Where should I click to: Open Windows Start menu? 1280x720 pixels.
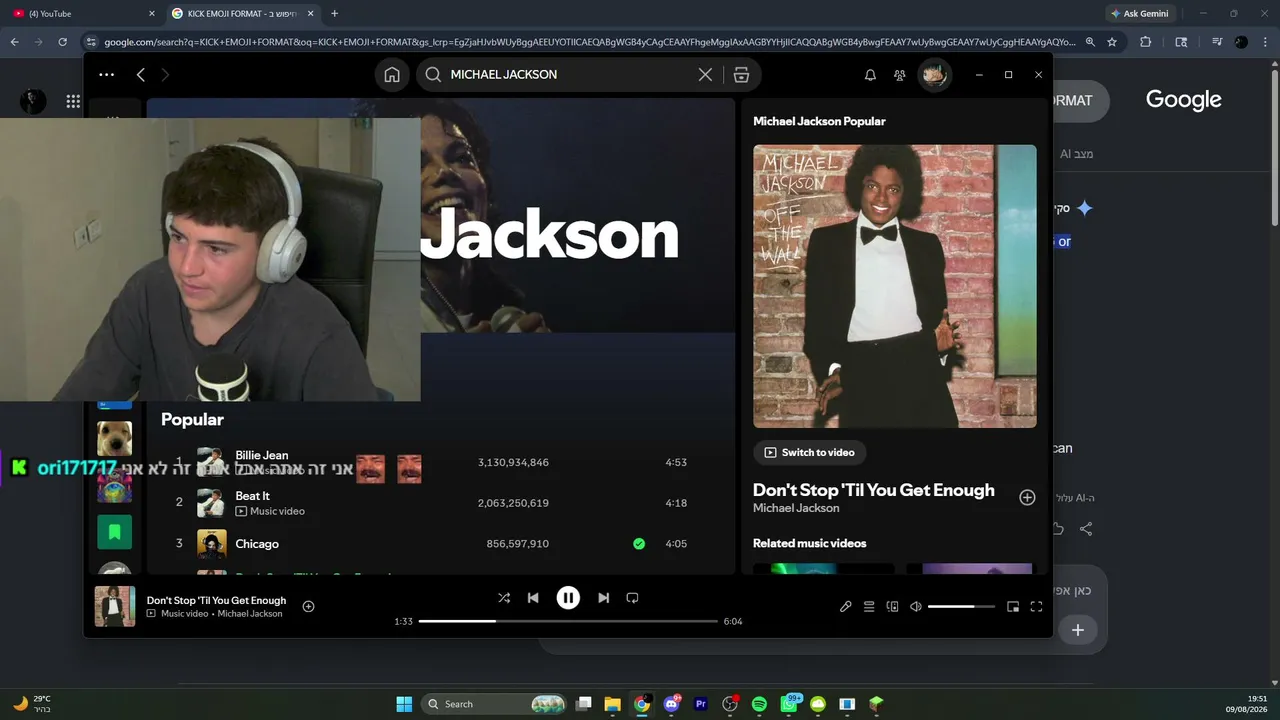click(404, 704)
